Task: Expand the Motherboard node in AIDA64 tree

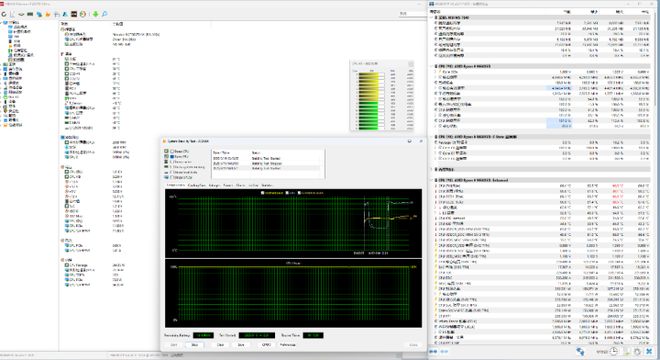Action: click(2, 64)
